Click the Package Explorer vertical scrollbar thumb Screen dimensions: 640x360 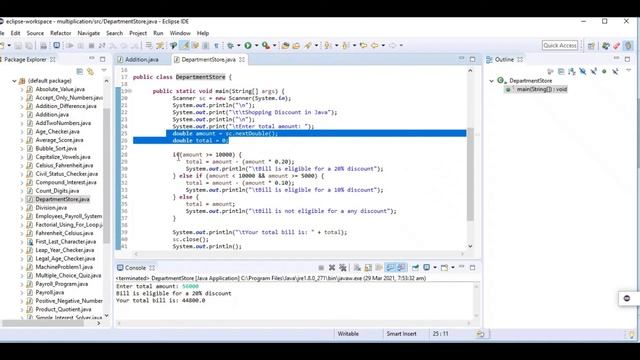click(107, 176)
